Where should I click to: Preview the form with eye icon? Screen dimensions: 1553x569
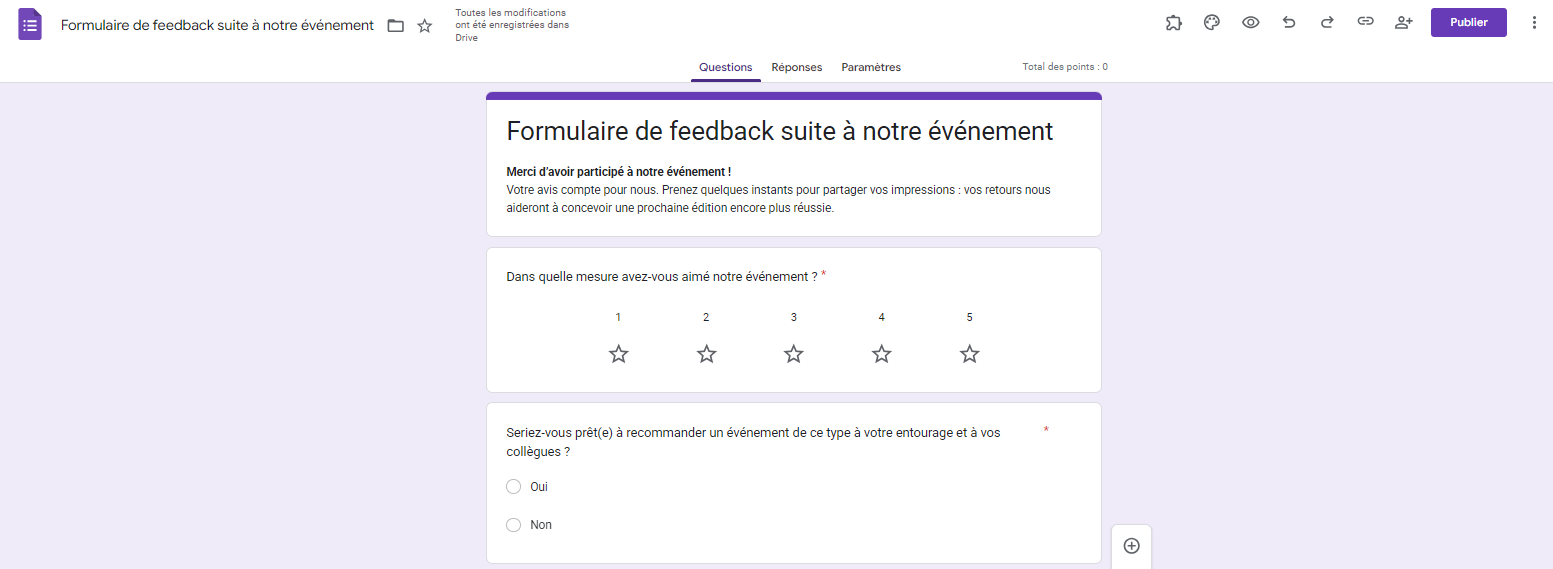click(x=1250, y=22)
